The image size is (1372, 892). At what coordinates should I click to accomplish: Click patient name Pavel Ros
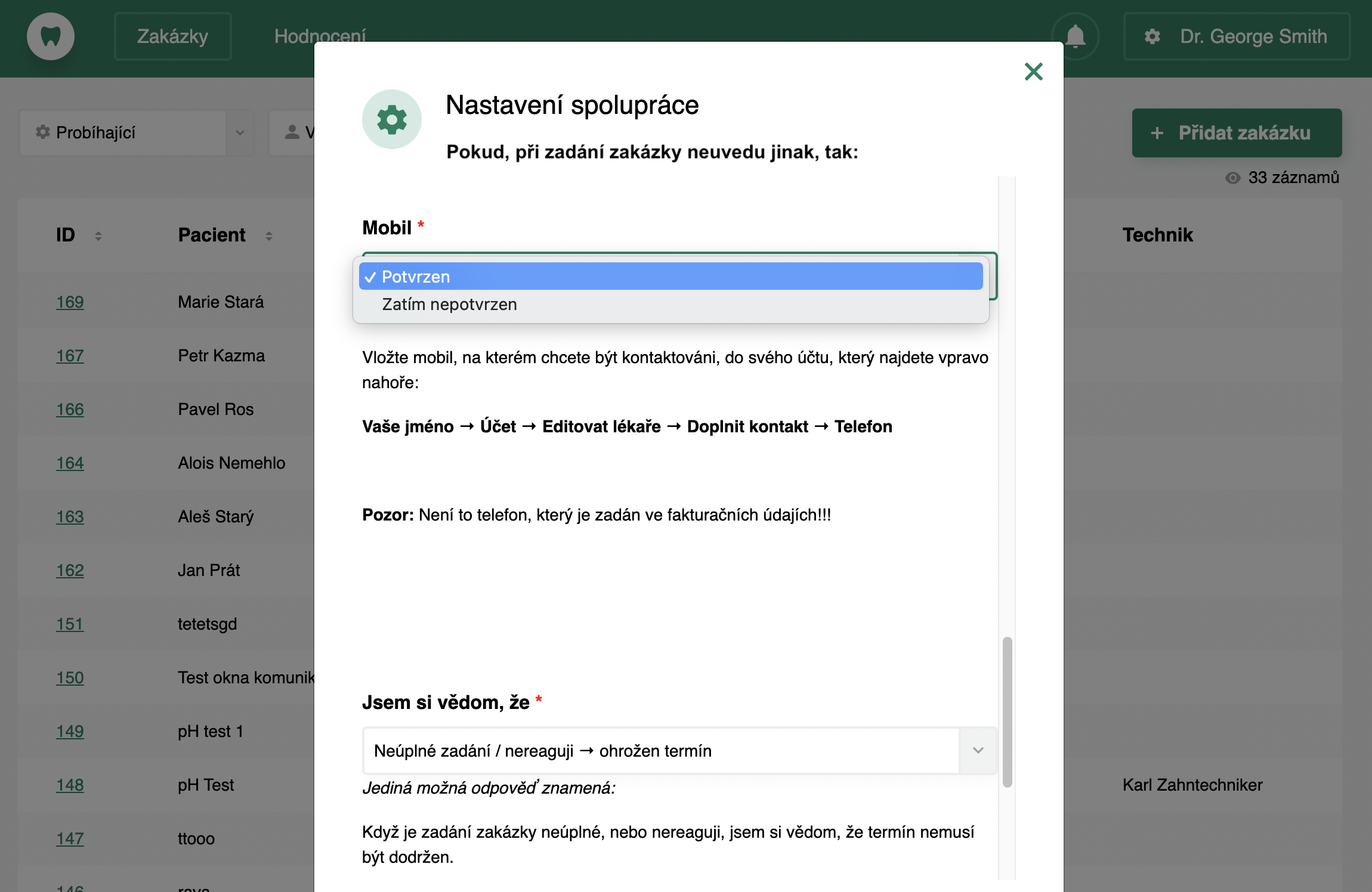pos(215,410)
